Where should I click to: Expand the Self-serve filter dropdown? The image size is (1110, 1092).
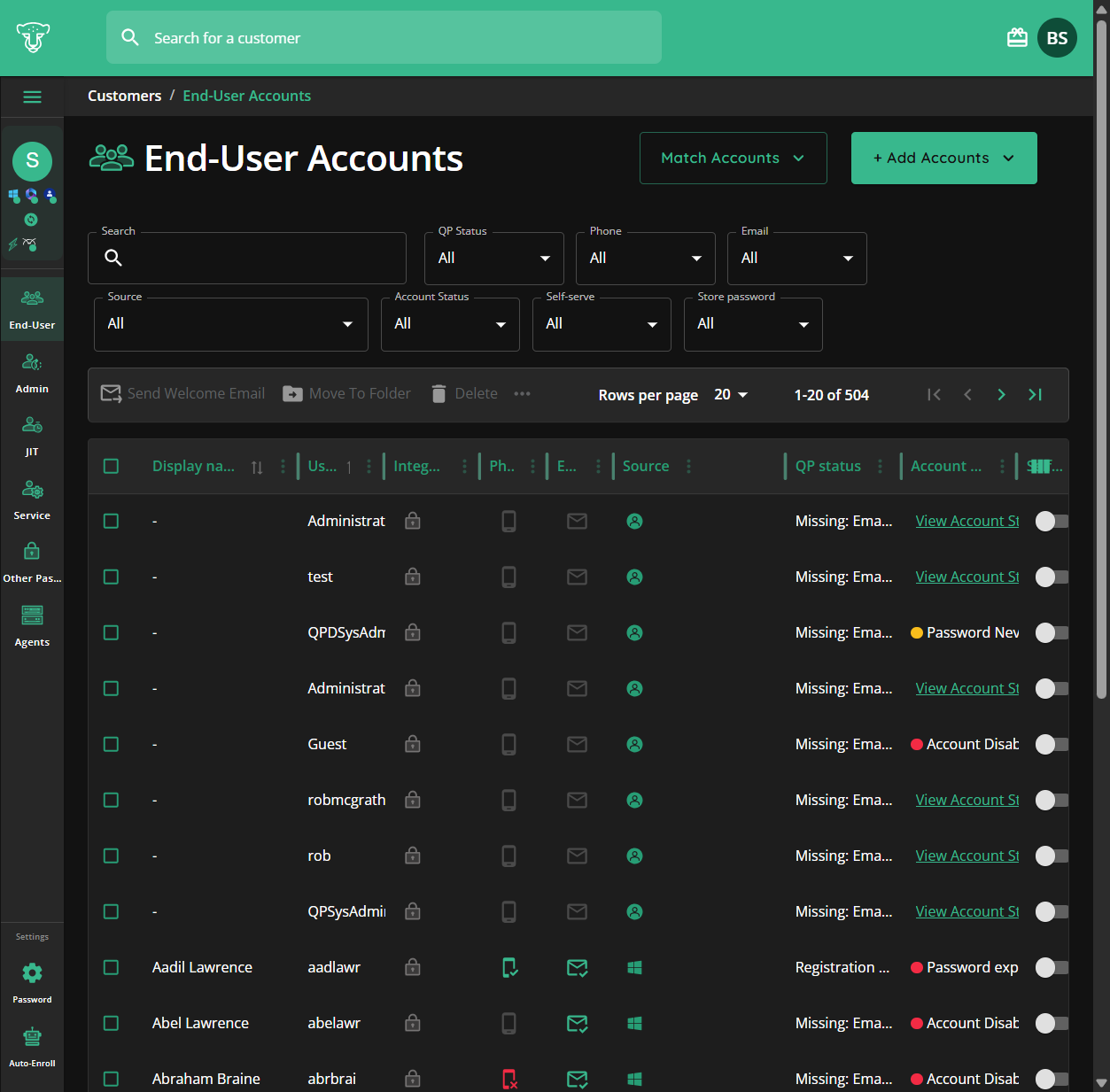[602, 324]
